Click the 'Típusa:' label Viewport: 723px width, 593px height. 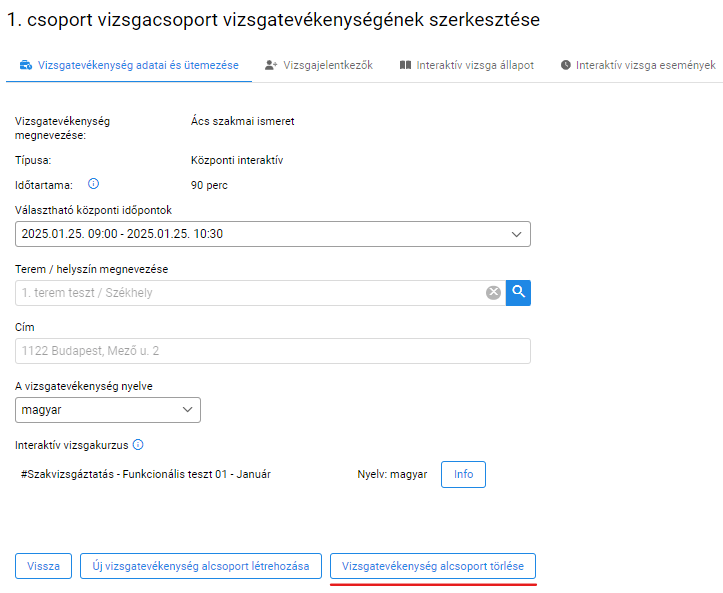[x=33, y=160]
